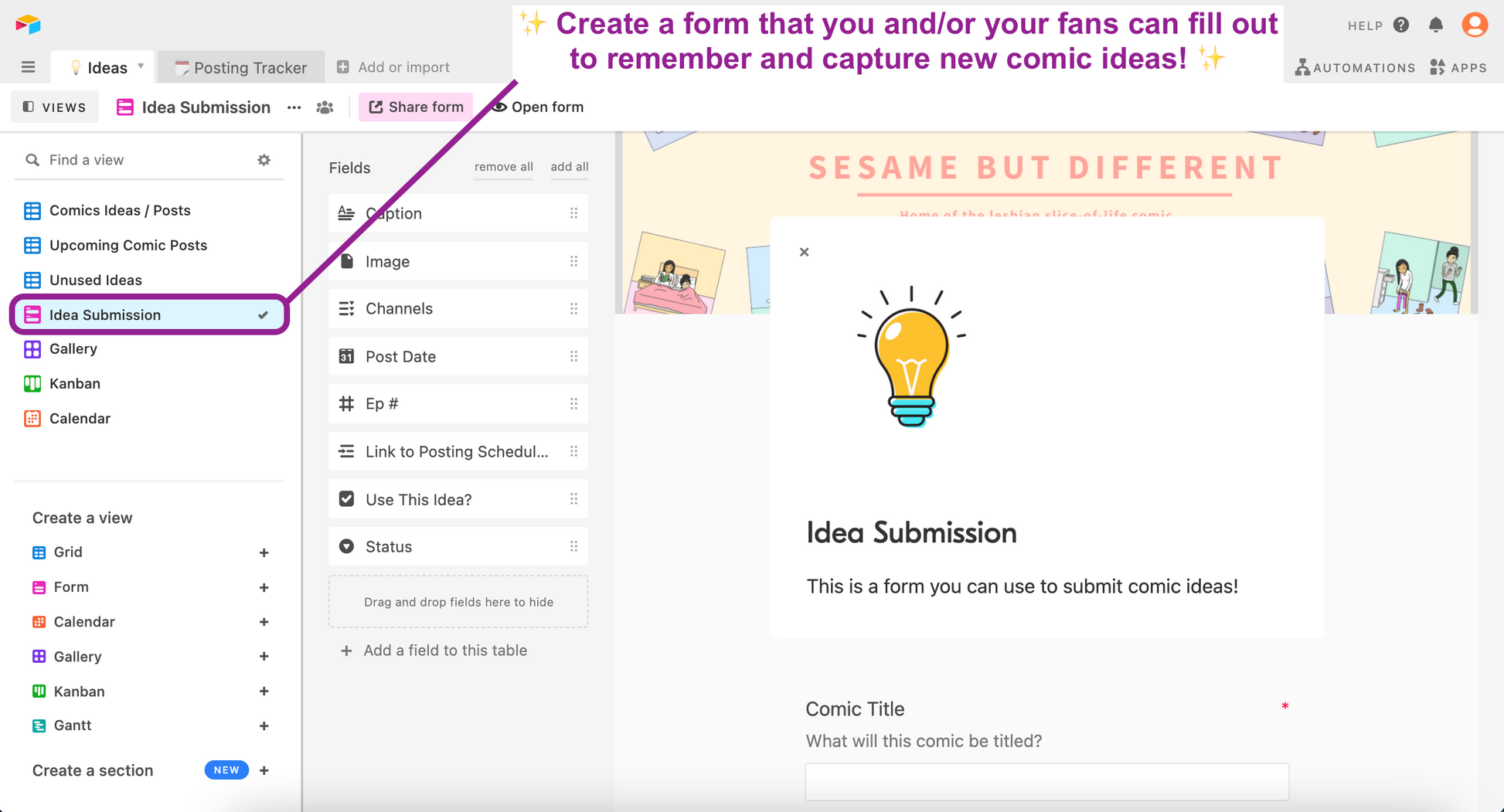1504x812 pixels.
Task: Click the notifications bell icon
Action: [1435, 25]
